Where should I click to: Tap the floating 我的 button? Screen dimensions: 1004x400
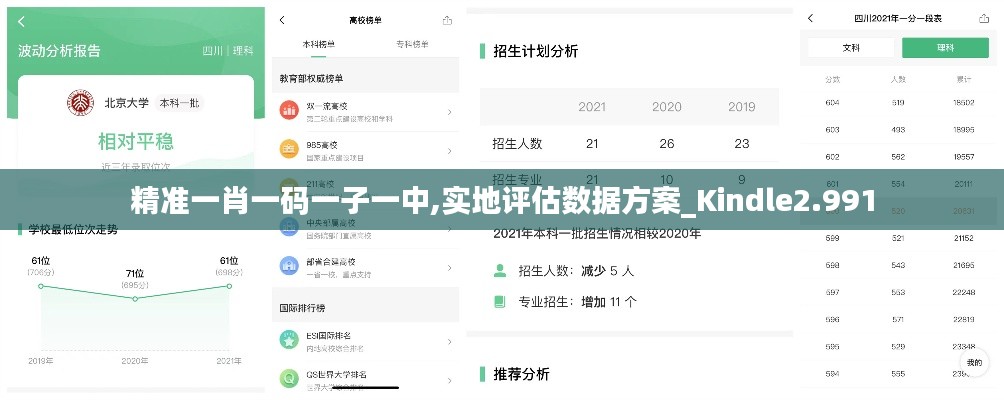click(x=974, y=363)
